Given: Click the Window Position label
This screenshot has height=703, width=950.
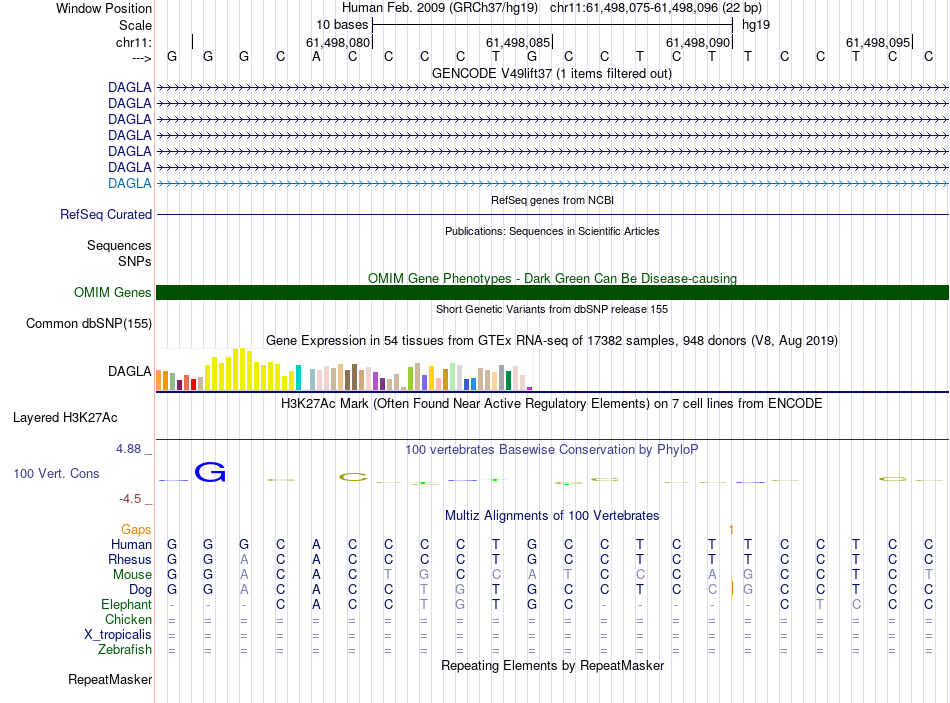Looking at the screenshot, I should (104, 8).
